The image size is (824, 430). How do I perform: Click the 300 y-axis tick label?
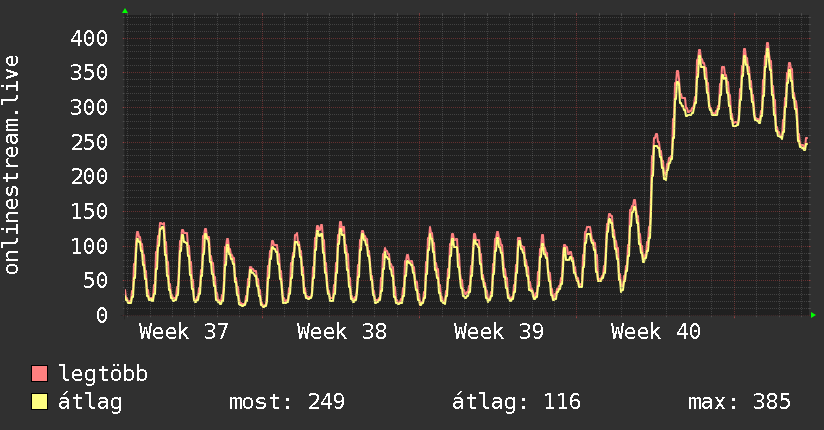click(x=89, y=107)
